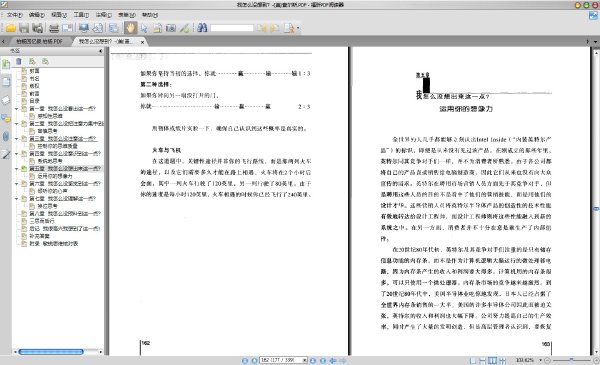Click the pencil typewriter tool icon

coord(185,28)
